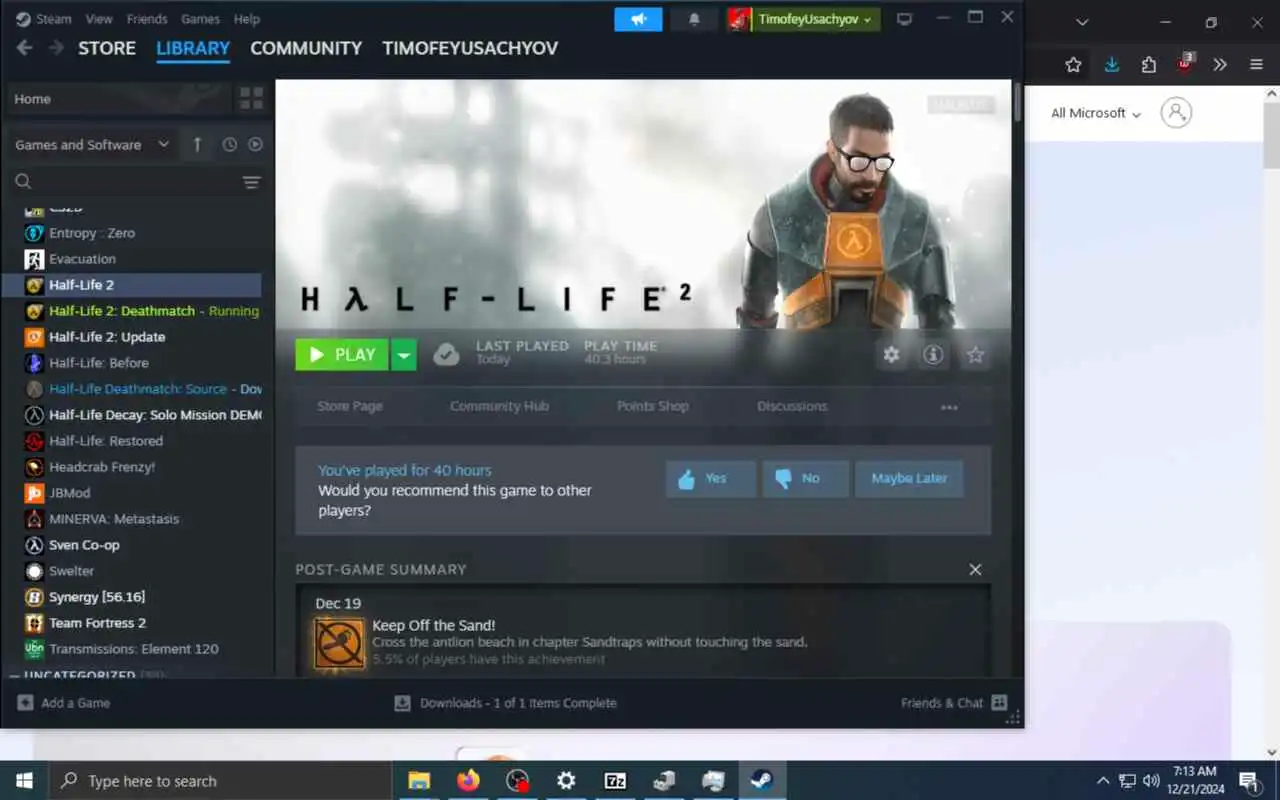Switch to the COMMUNITY tab
The image size is (1280, 800).
coord(306,48)
